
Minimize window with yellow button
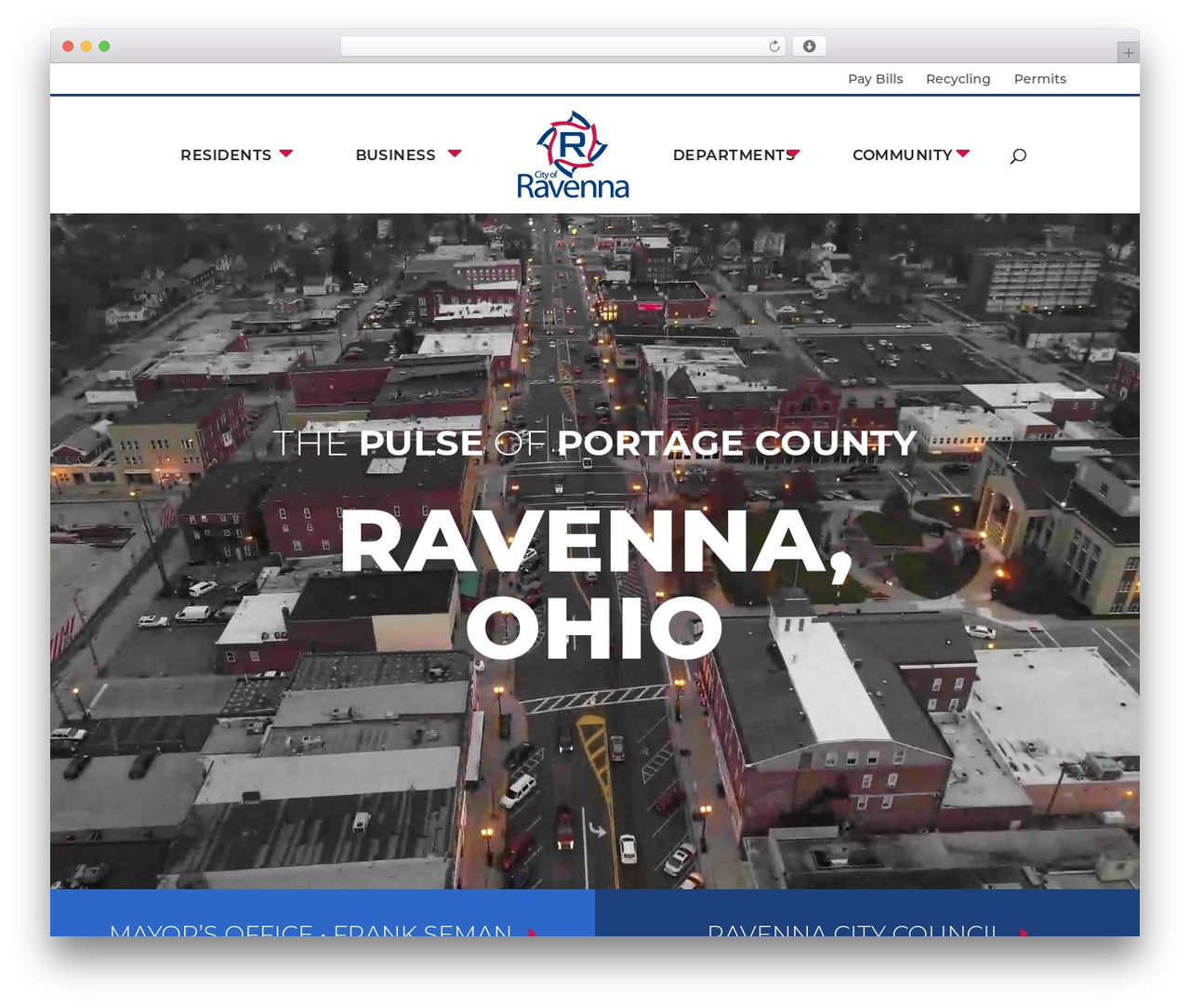coord(86,46)
